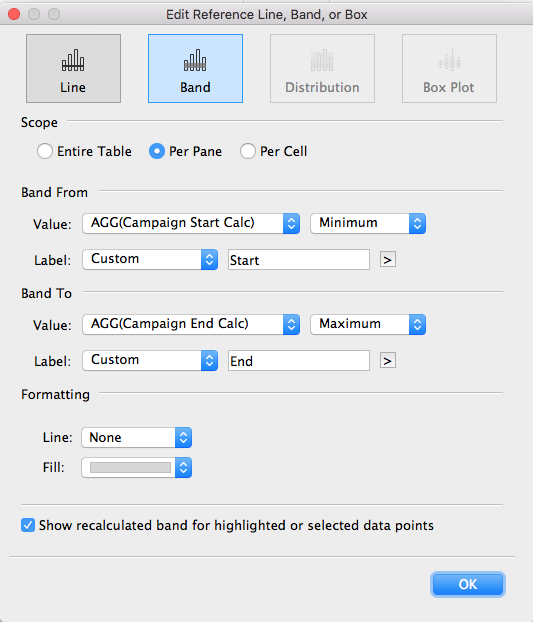Image resolution: width=533 pixels, height=622 pixels.
Task: Click the Start label text field
Action: tap(299, 260)
